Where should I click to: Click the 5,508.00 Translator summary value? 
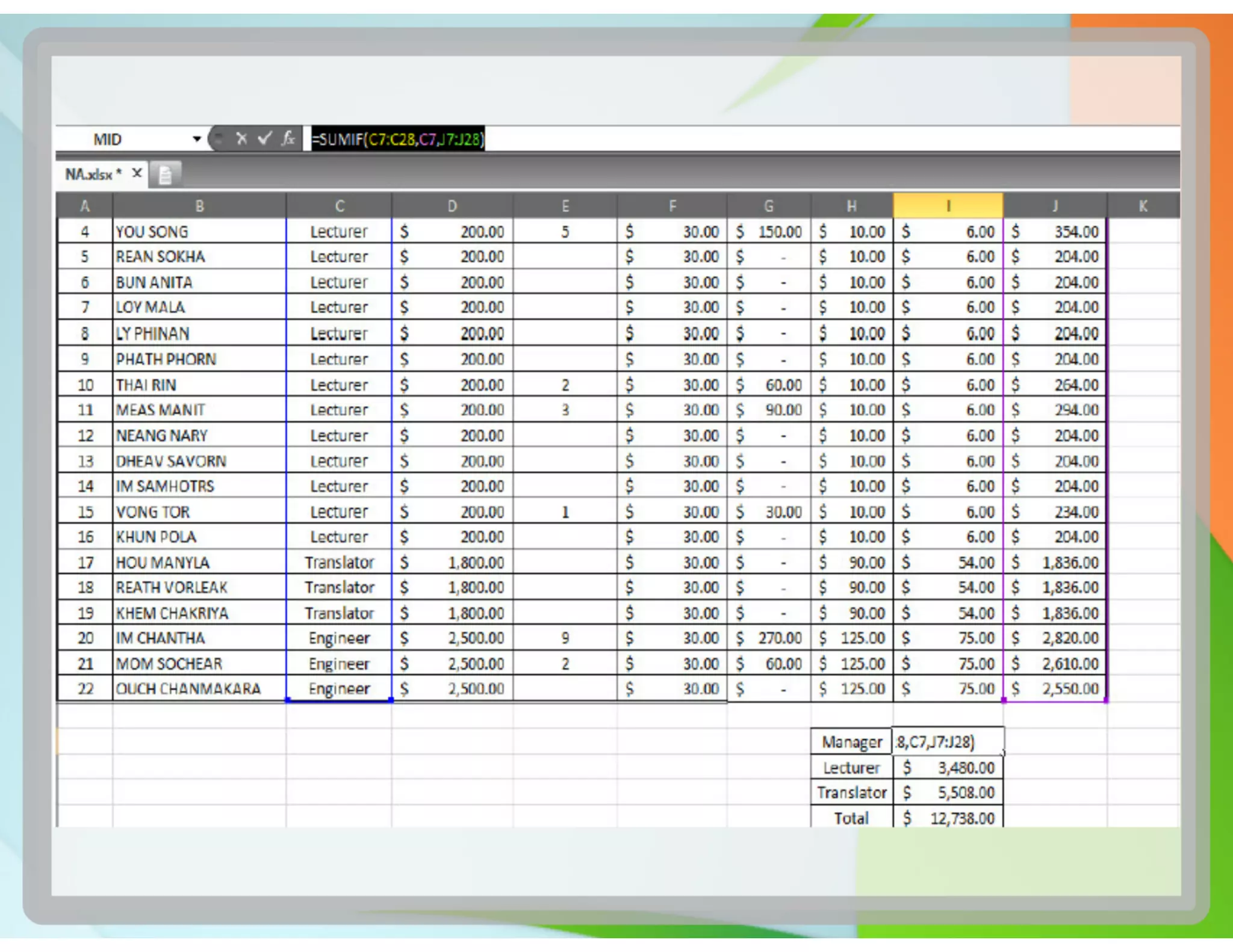948,793
